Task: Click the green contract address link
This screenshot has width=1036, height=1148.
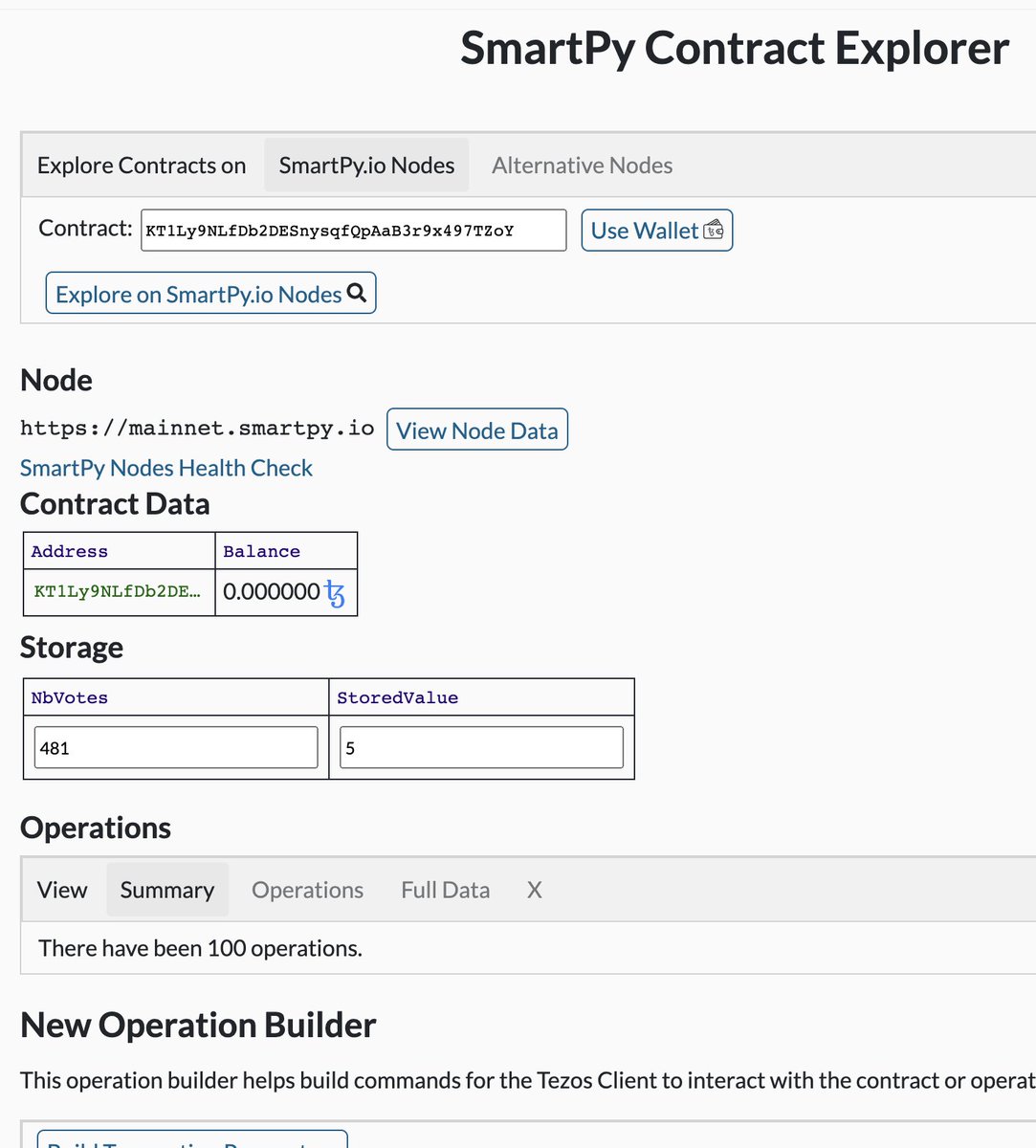Action: pos(118,591)
